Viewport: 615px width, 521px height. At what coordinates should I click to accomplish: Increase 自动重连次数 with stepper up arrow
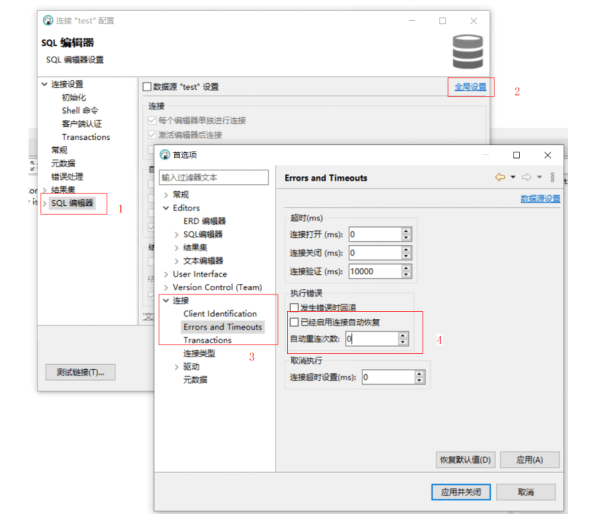(x=403, y=335)
